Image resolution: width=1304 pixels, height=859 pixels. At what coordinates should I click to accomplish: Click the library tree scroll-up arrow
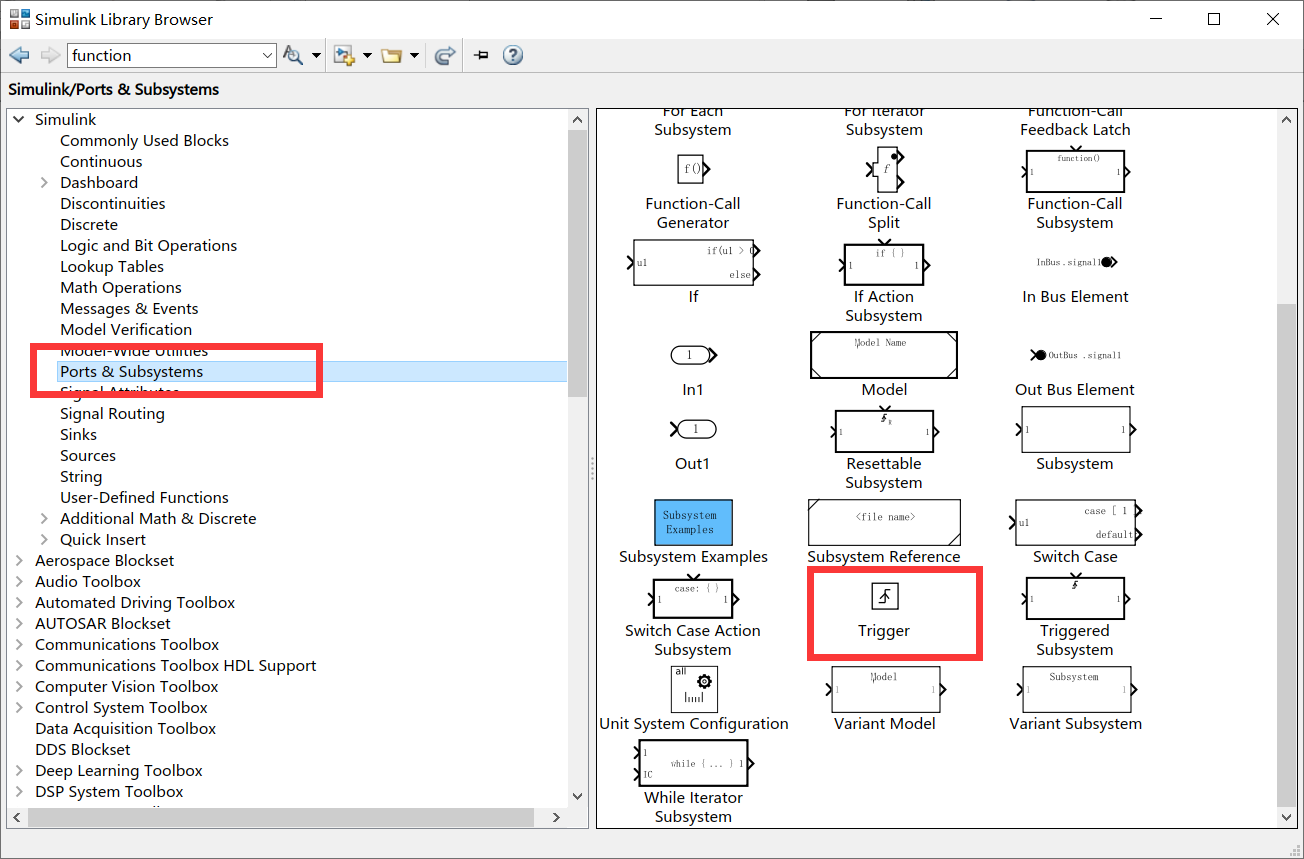577,120
